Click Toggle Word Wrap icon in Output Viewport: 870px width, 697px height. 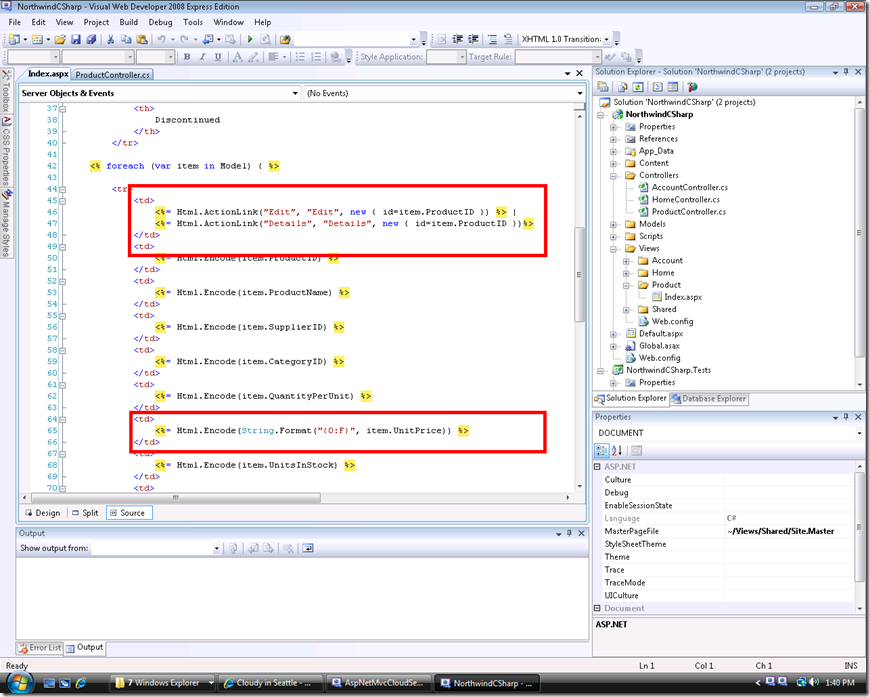[308, 548]
